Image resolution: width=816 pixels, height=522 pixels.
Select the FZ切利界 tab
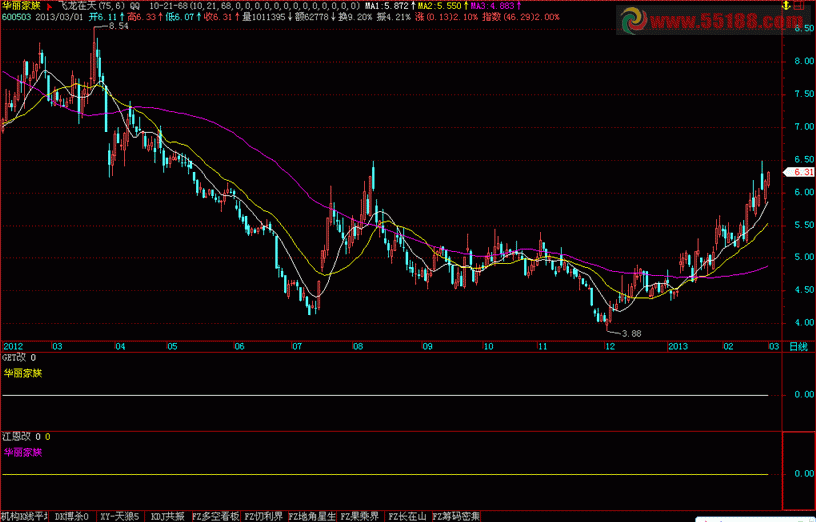click(263, 516)
